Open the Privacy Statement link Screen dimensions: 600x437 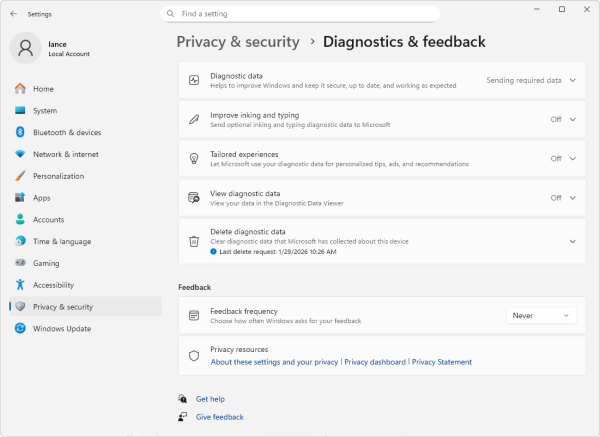click(442, 362)
